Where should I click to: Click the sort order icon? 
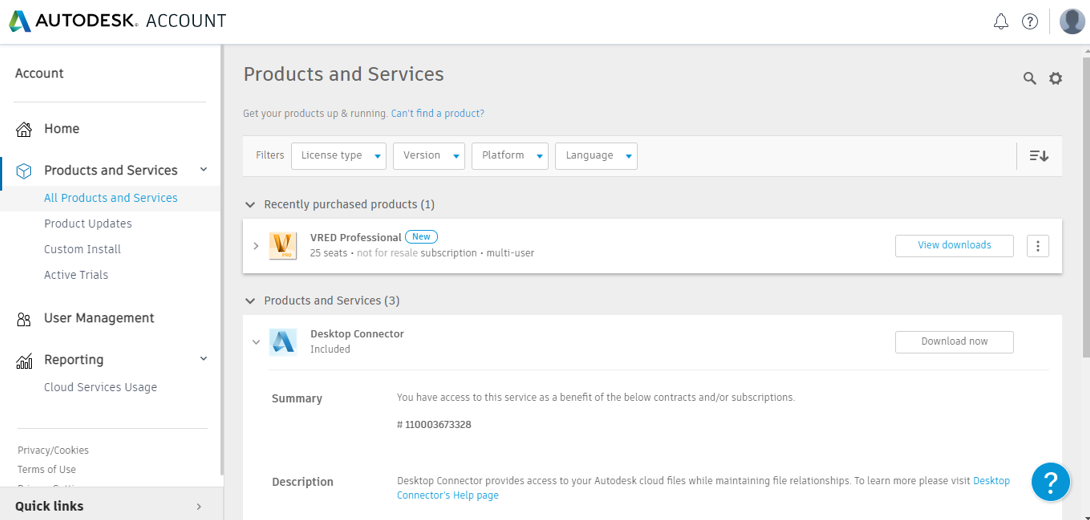pos(1039,156)
